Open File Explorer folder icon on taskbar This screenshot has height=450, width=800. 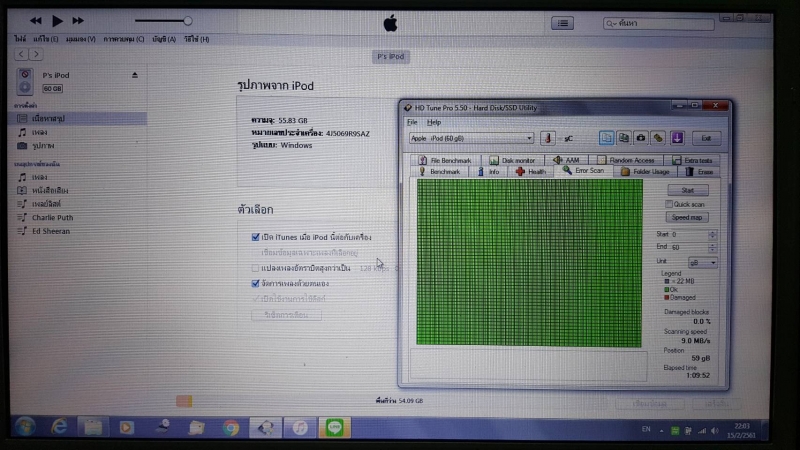click(93, 428)
